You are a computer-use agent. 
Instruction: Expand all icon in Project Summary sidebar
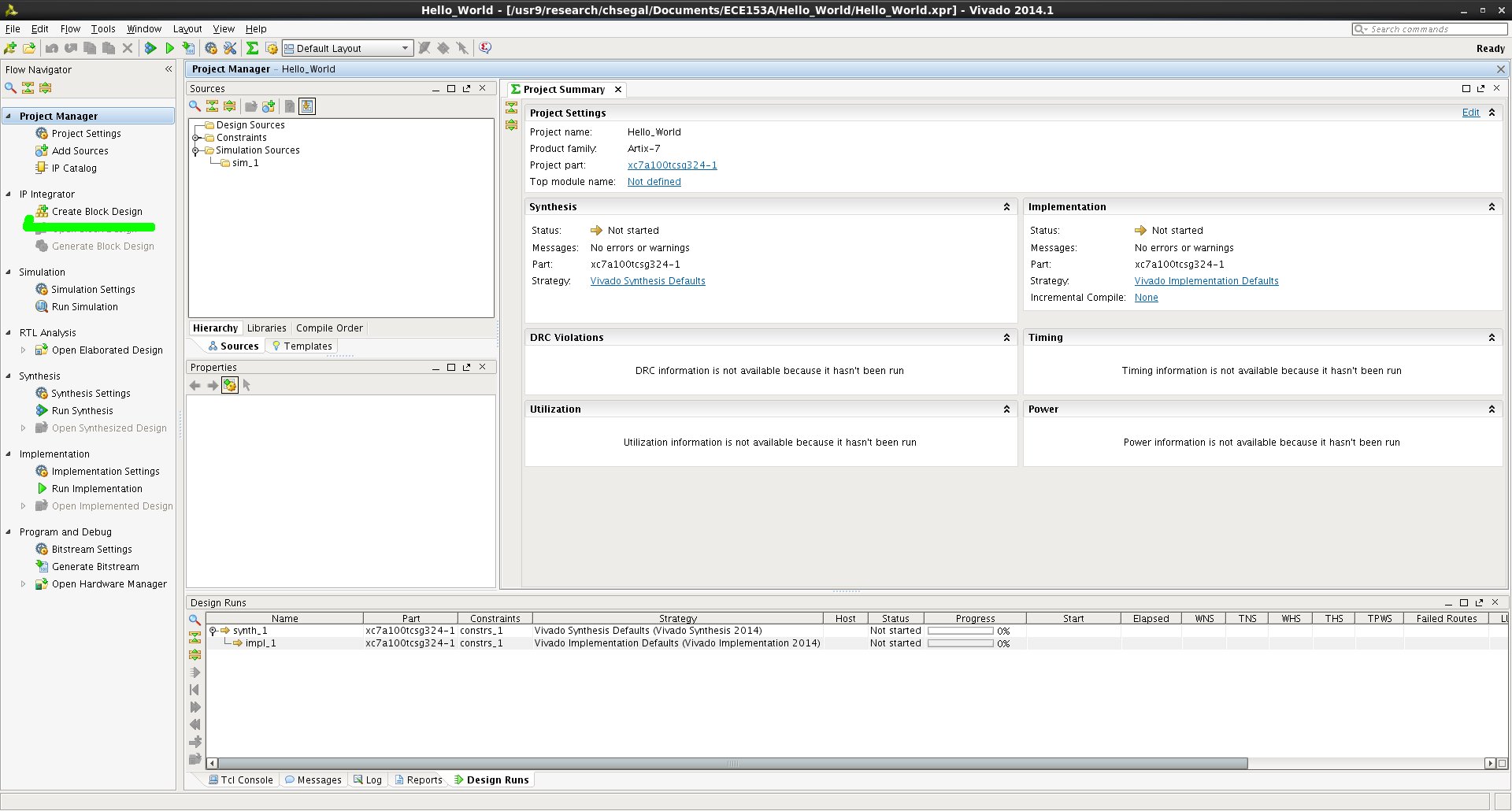coord(512,124)
